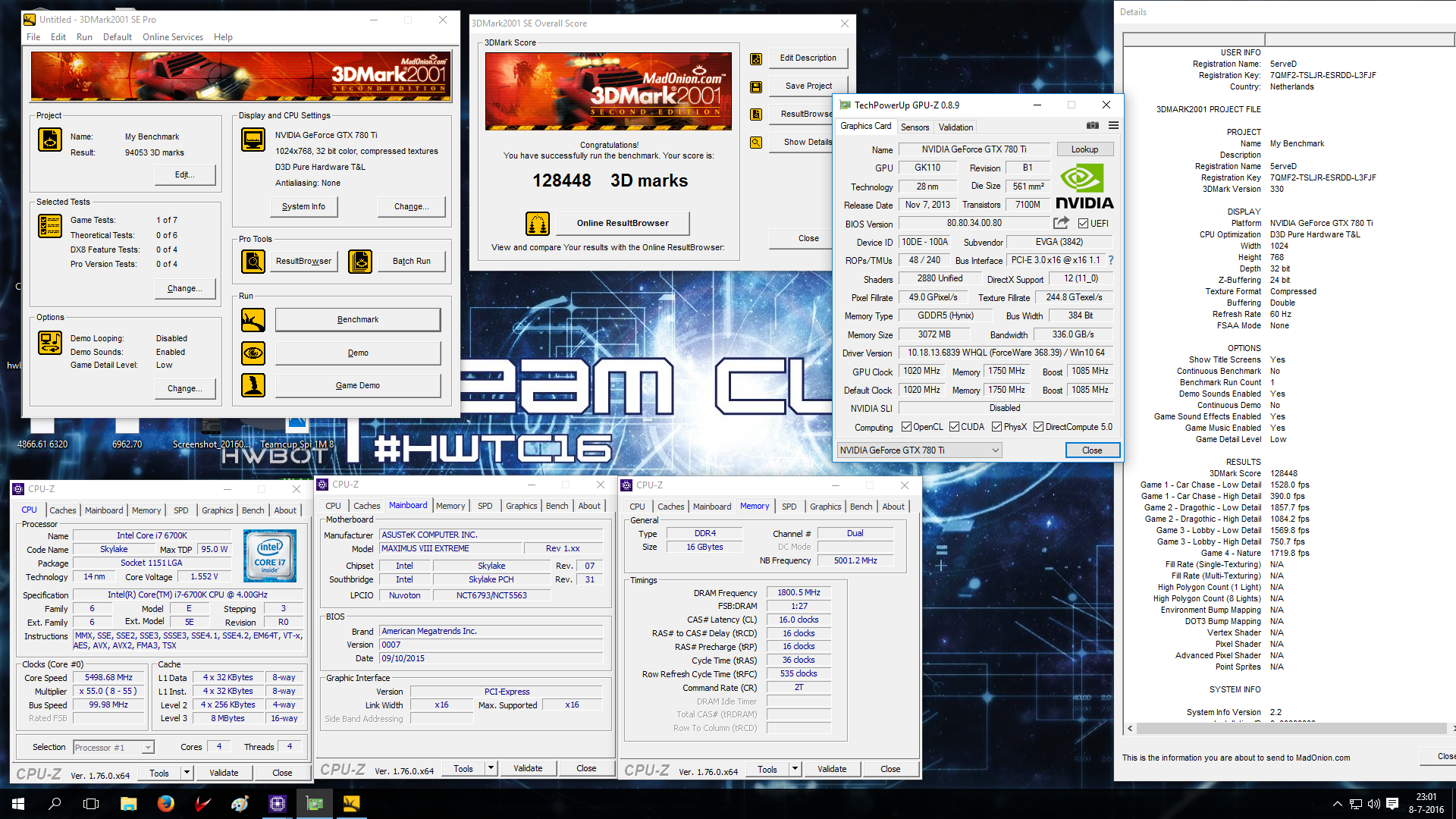Click Change... under Display and CPU Settings
The width and height of the screenshot is (1456, 819).
tap(412, 206)
